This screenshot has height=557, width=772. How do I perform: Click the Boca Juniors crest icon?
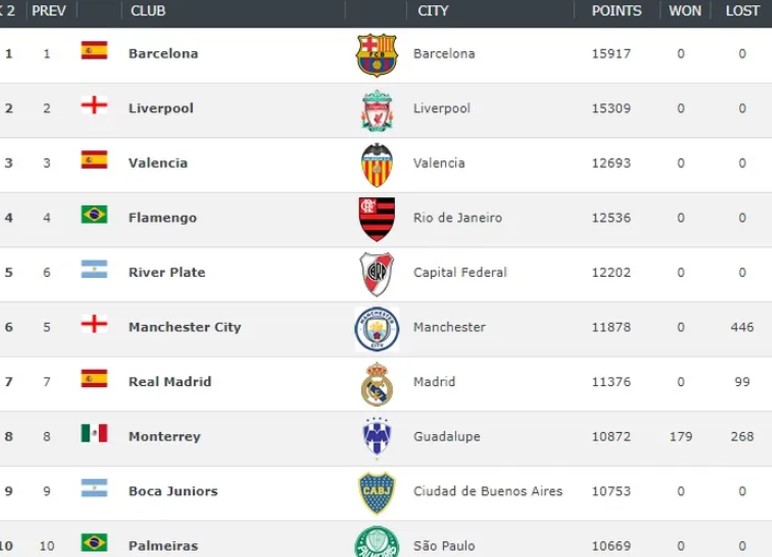pos(377,492)
